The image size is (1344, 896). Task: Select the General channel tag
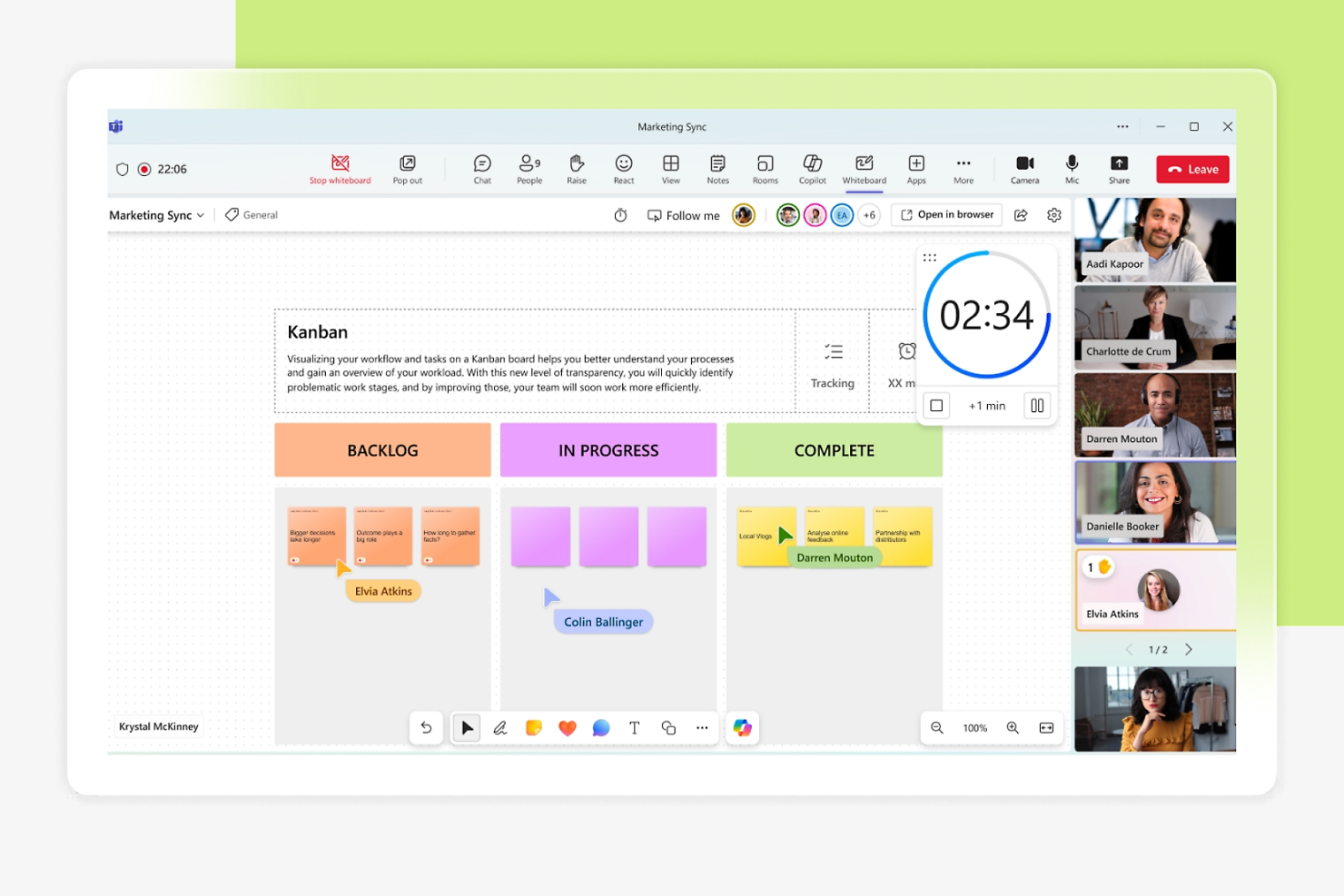coord(252,215)
